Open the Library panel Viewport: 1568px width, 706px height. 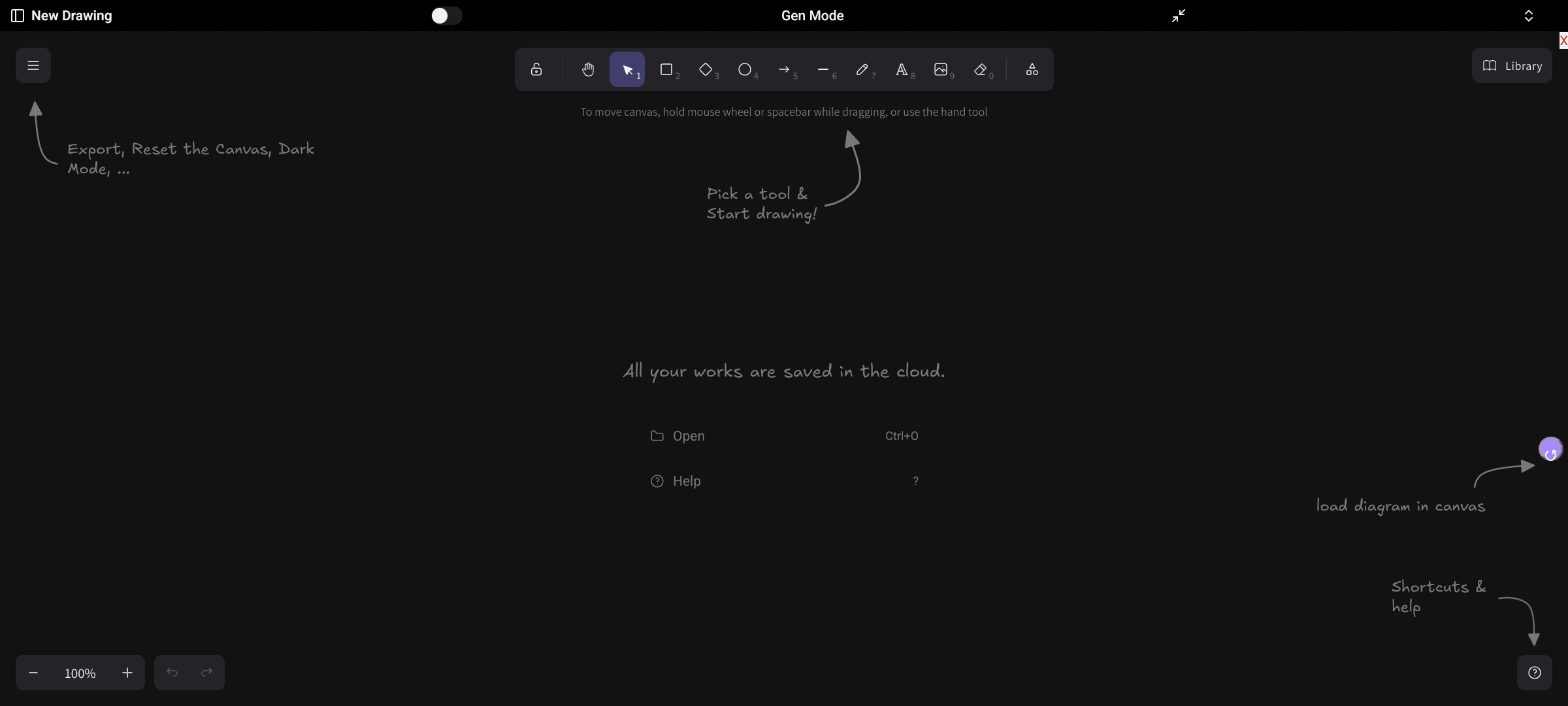[x=1512, y=65]
